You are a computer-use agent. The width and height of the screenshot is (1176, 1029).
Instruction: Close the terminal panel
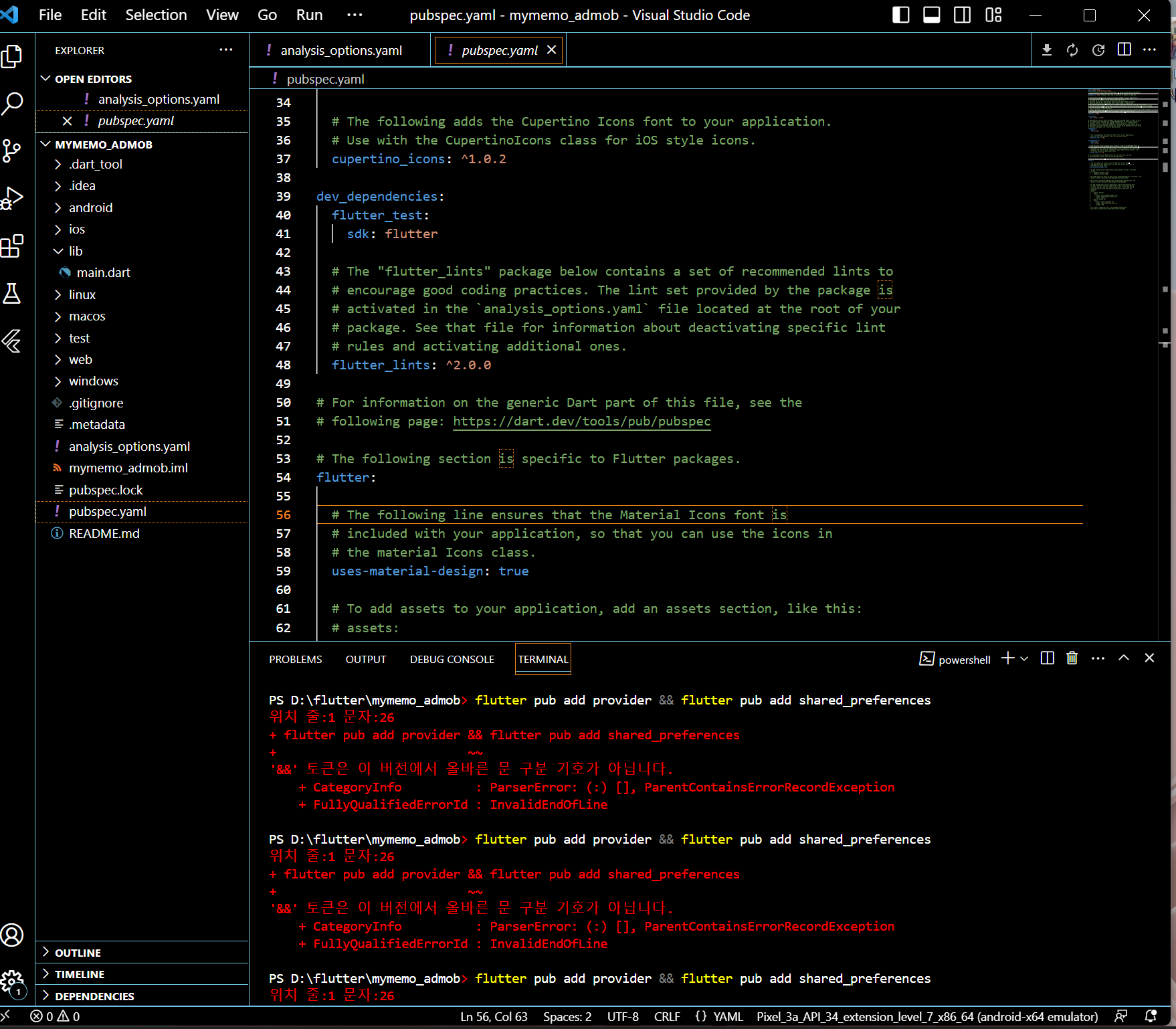(1149, 658)
